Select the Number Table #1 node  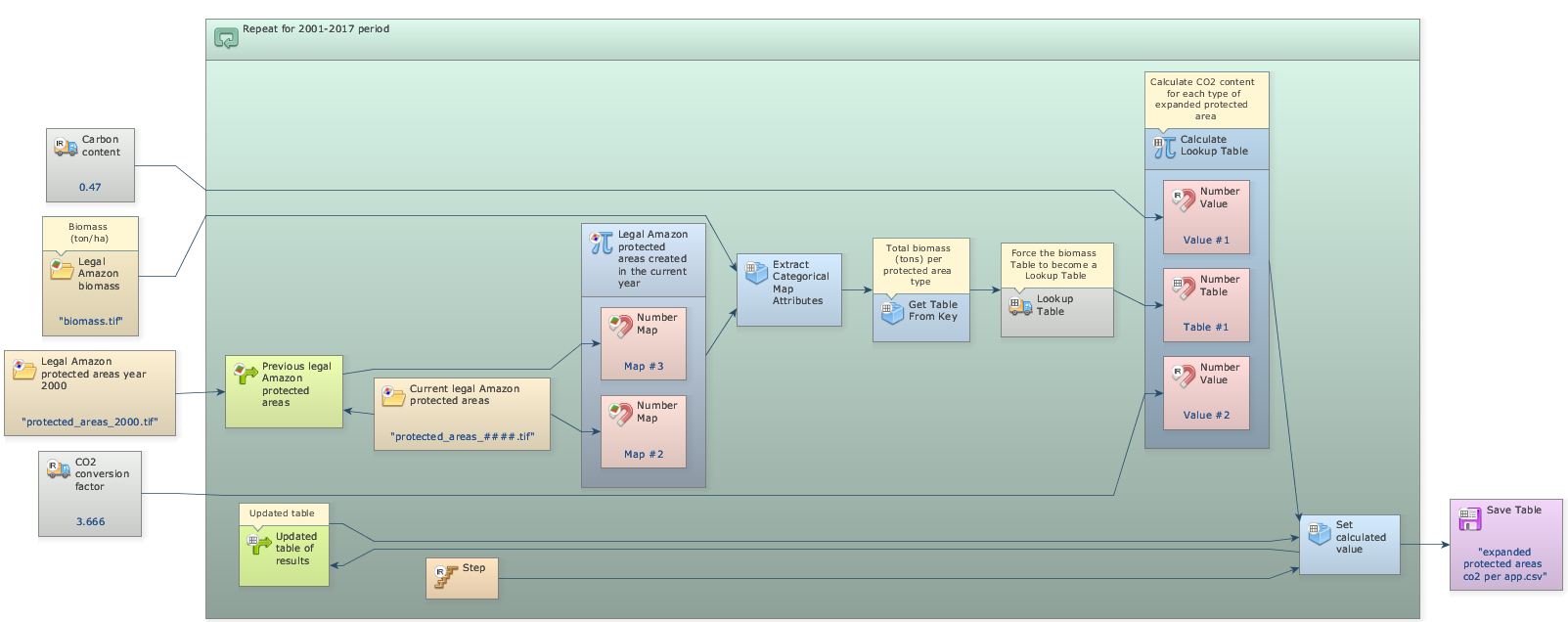(x=1205, y=305)
